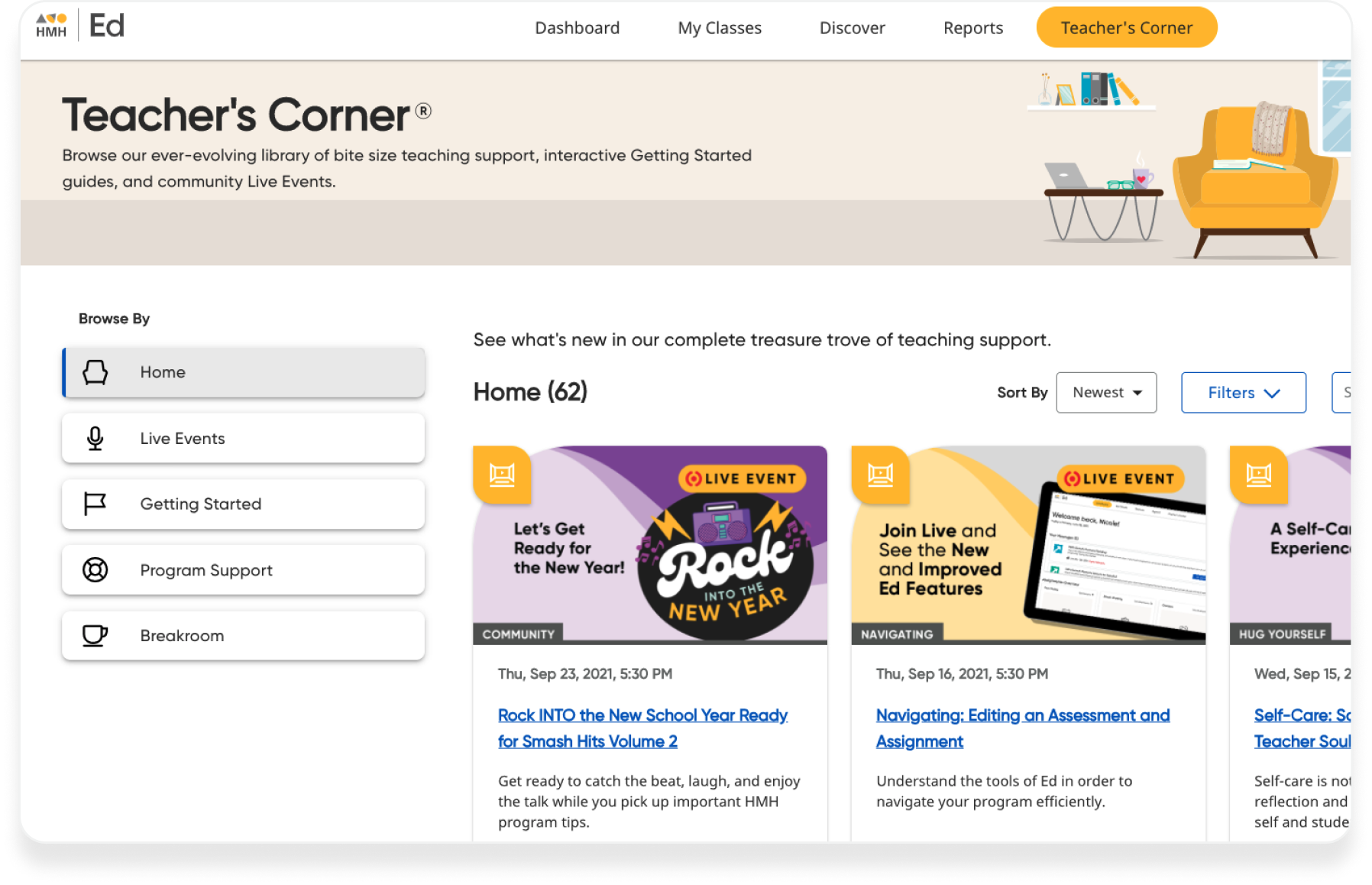
Task: Click the Rock into New Year thumbnail
Action: tap(650, 545)
